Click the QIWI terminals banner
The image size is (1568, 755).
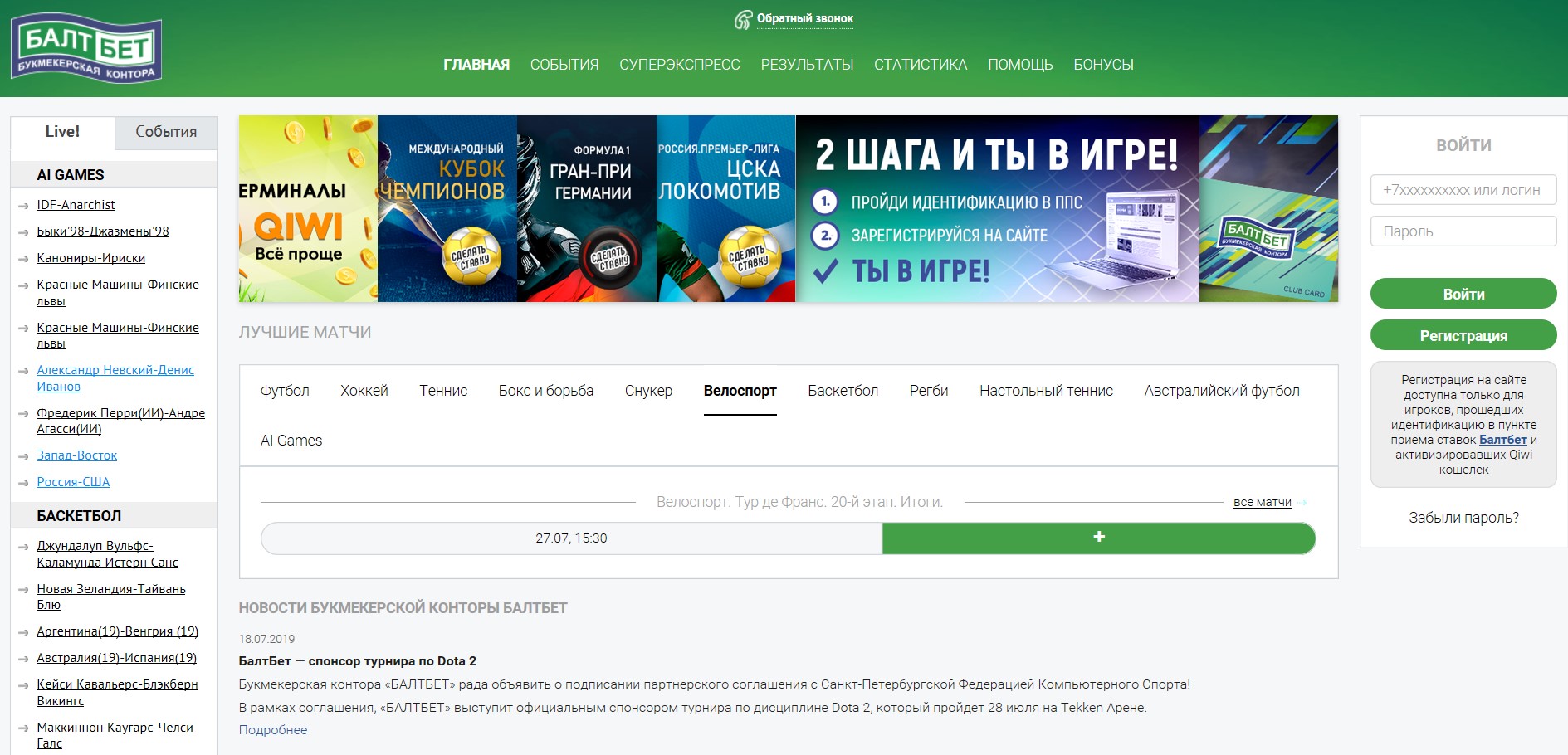coord(307,207)
